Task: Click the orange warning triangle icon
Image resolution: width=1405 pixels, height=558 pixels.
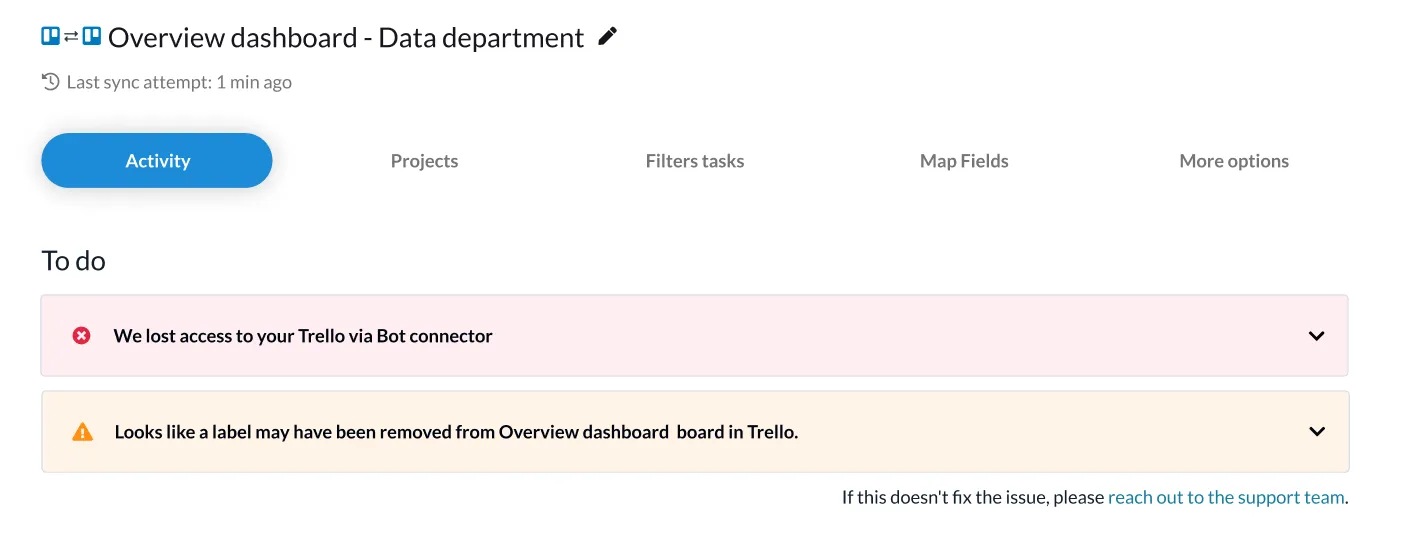Action: tap(82, 432)
